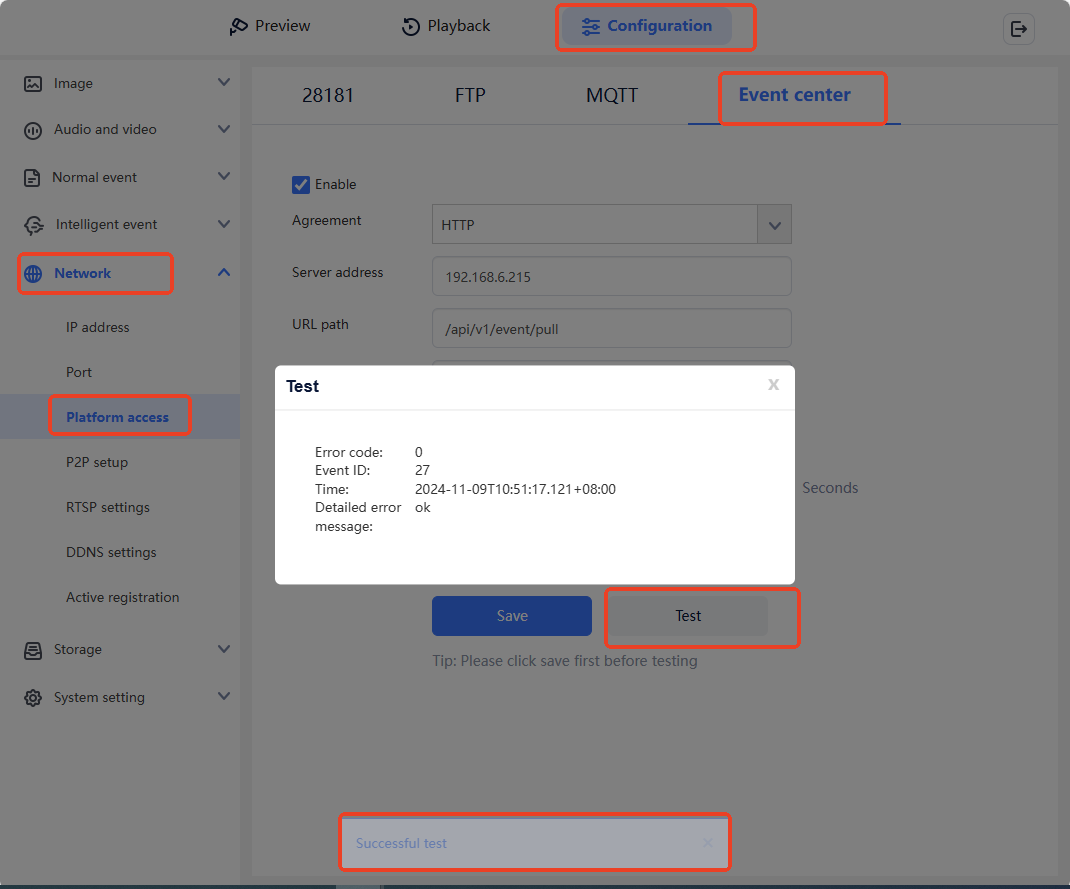1070x889 pixels.
Task: Collapse the Network section chevron
Action: 224,273
